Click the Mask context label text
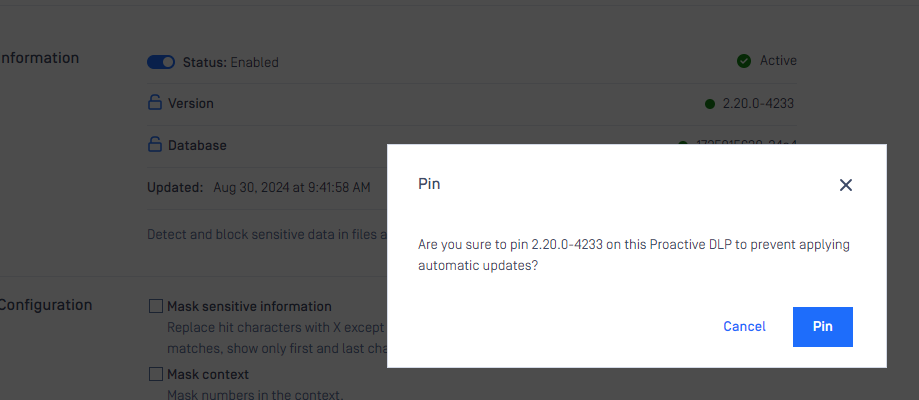Screen dimensions: 919x400 pyautogui.click(x=208, y=374)
